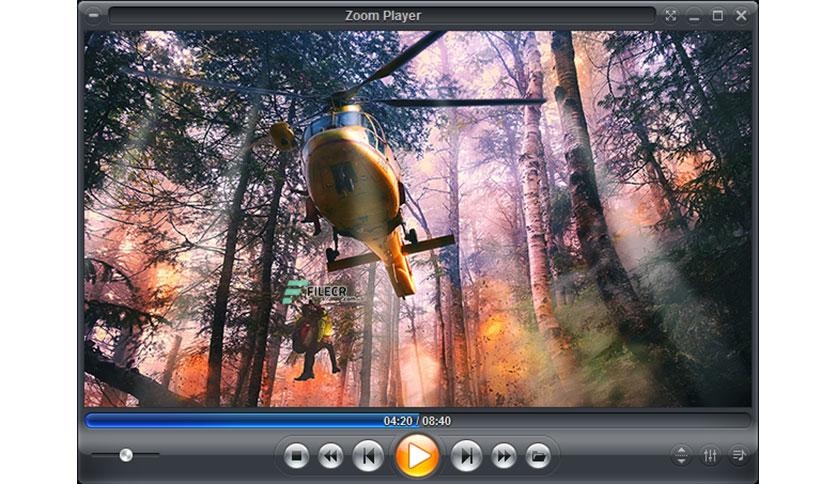This screenshot has width=836, height=484.
Task: Minimize the Zoom Player window
Action: [694, 16]
